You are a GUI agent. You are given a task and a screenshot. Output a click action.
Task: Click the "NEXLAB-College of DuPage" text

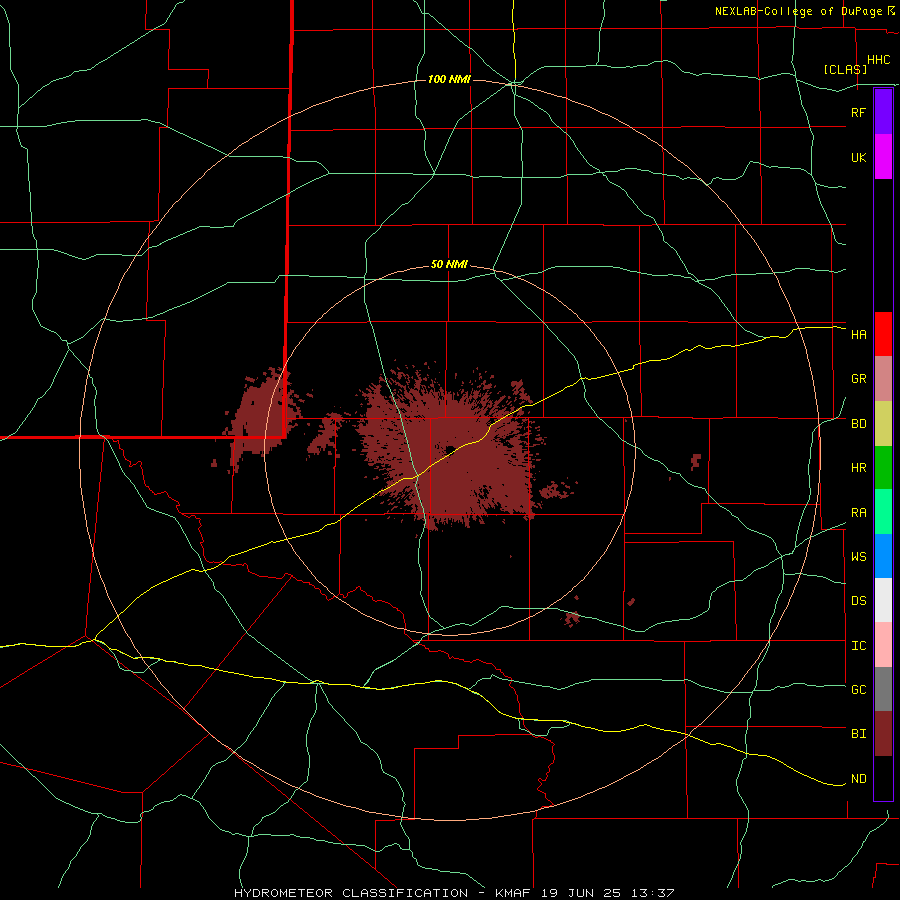(x=798, y=11)
